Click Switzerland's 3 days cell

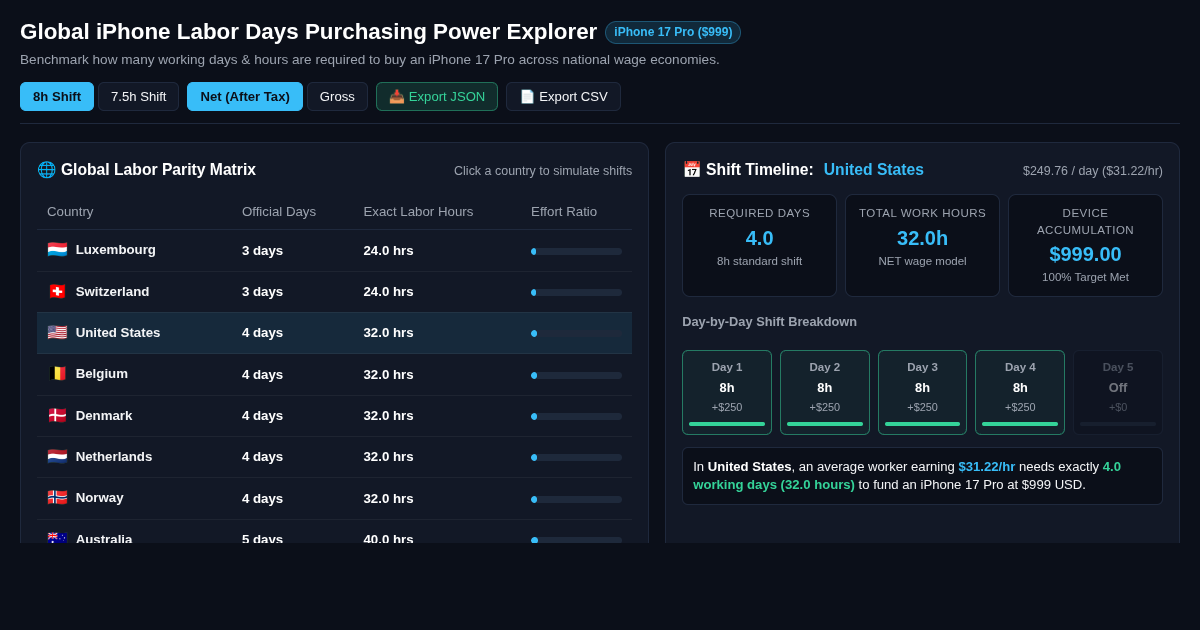(262, 291)
